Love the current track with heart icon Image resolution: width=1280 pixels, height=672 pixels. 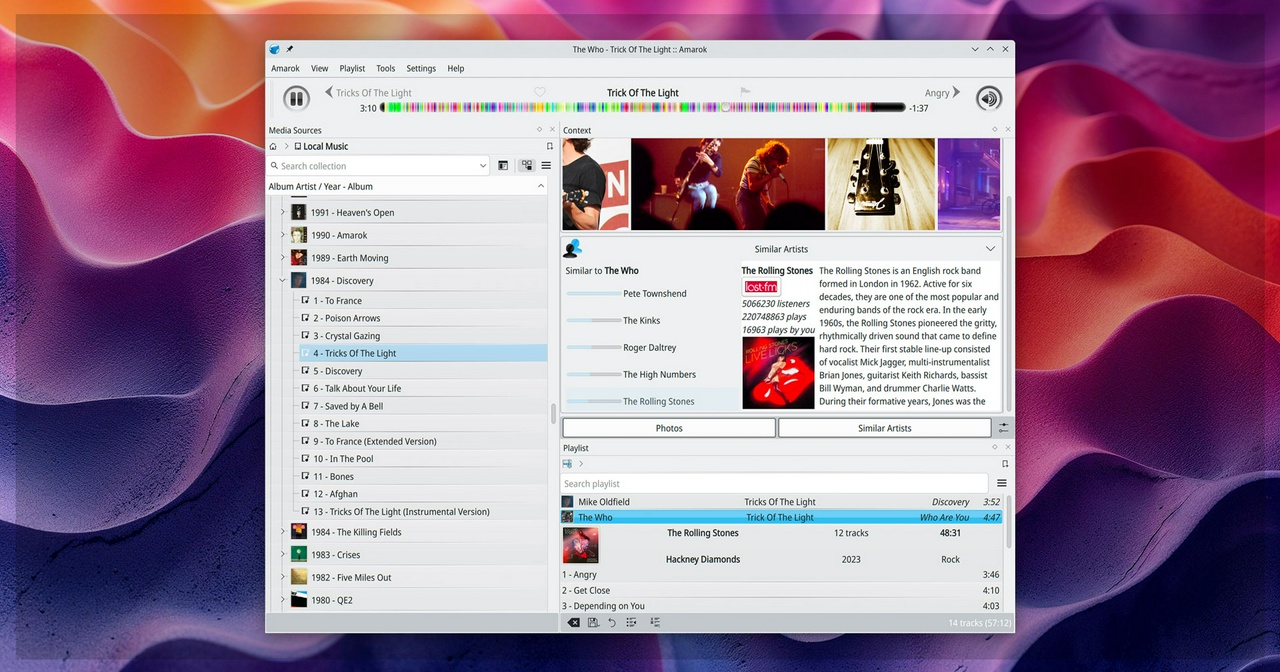tap(540, 92)
